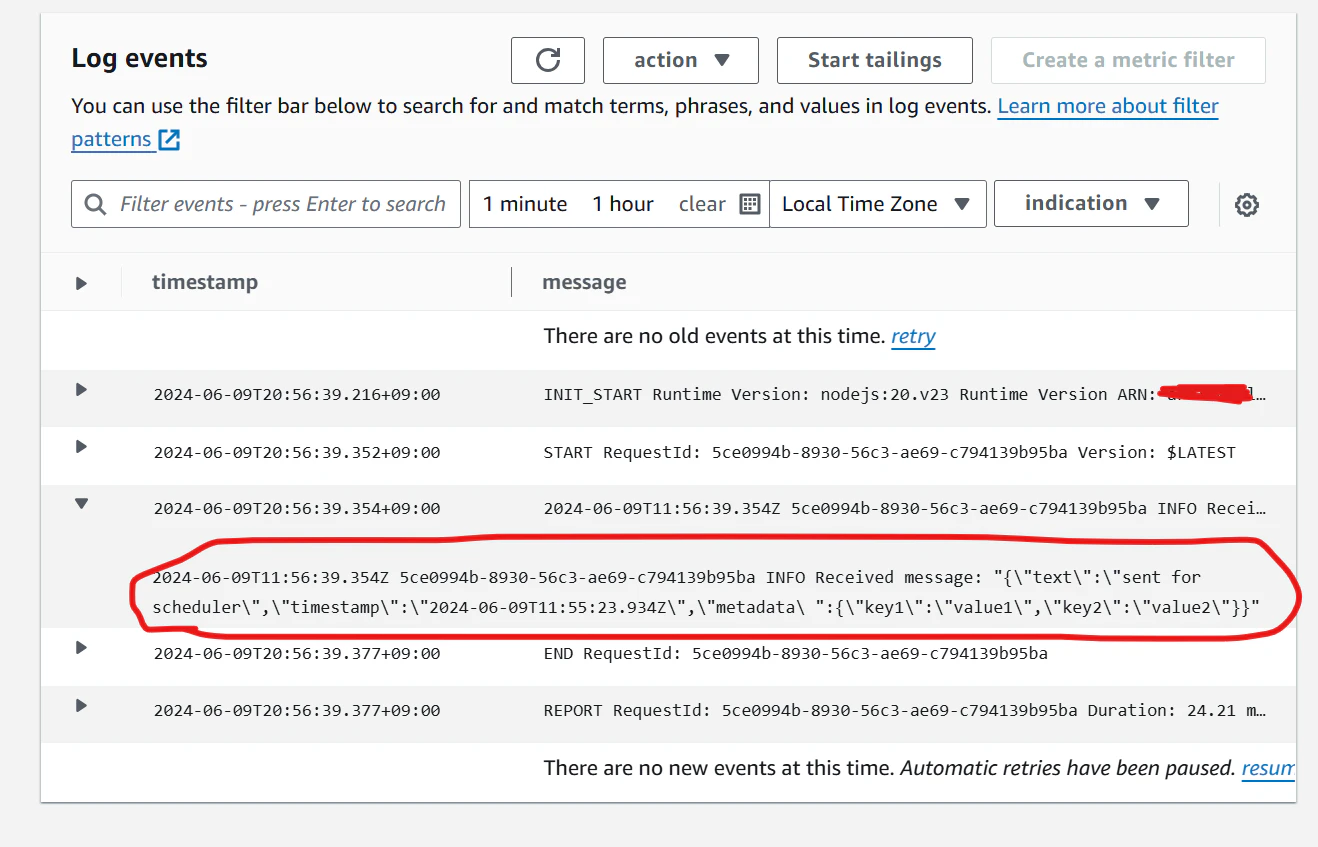Click the Log events heading
1318x847 pixels.
pos(140,58)
